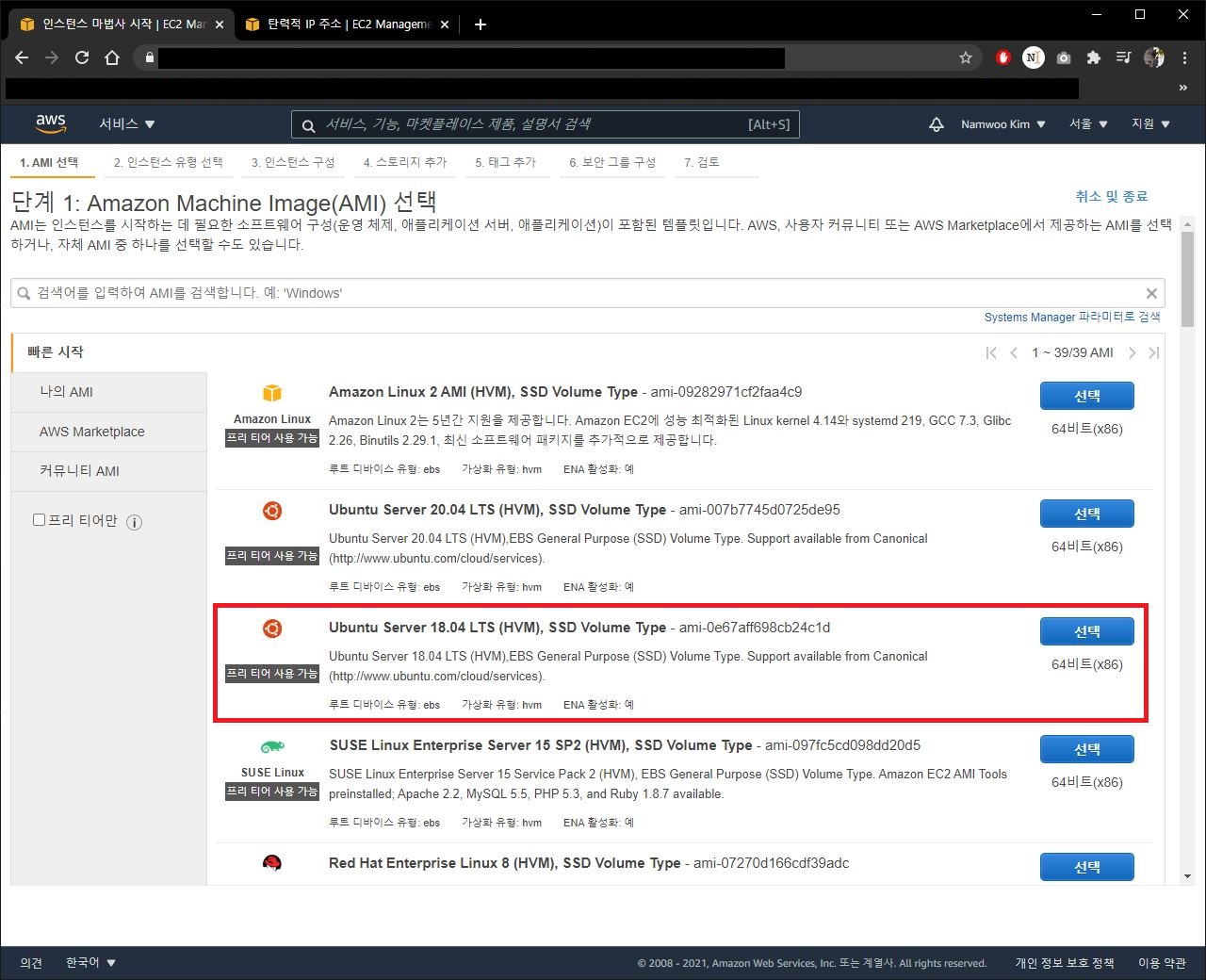Open the 서울 region dropdown
The width and height of the screenshot is (1206, 980).
coord(1089,124)
